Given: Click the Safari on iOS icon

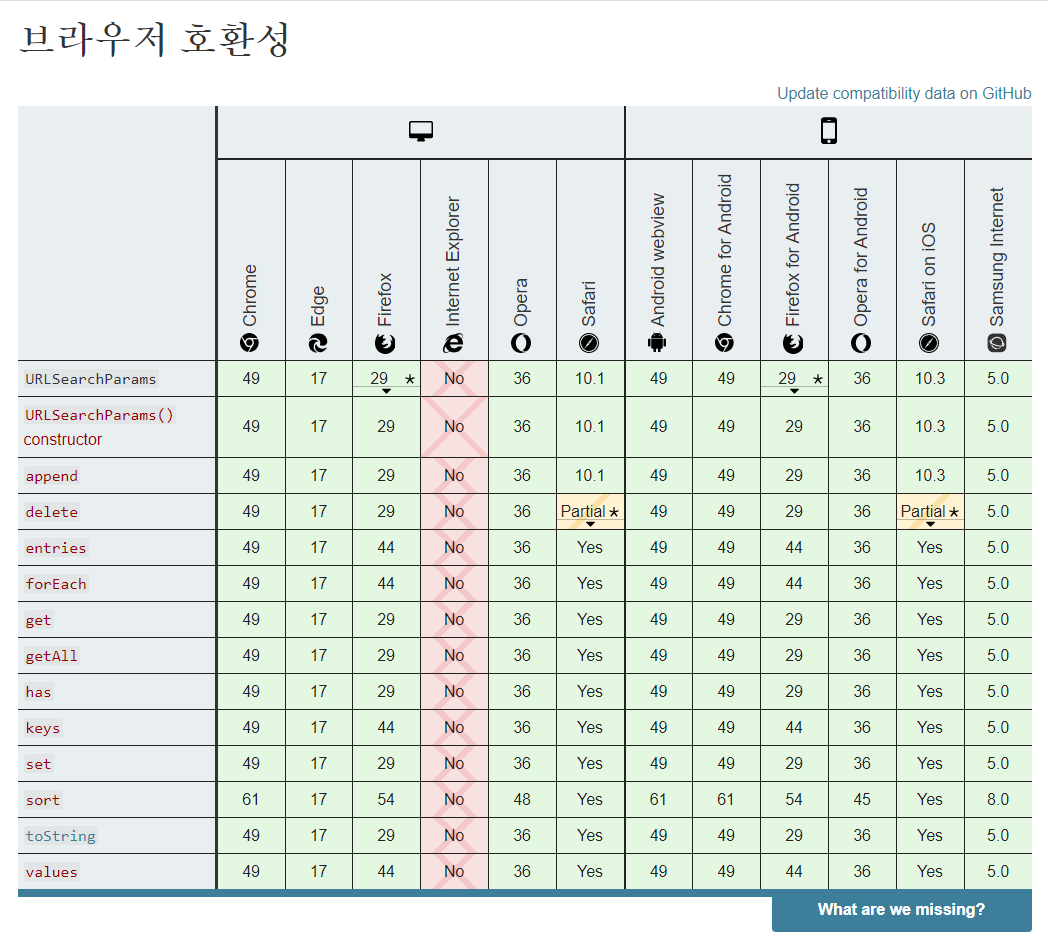Looking at the screenshot, I should 929,344.
